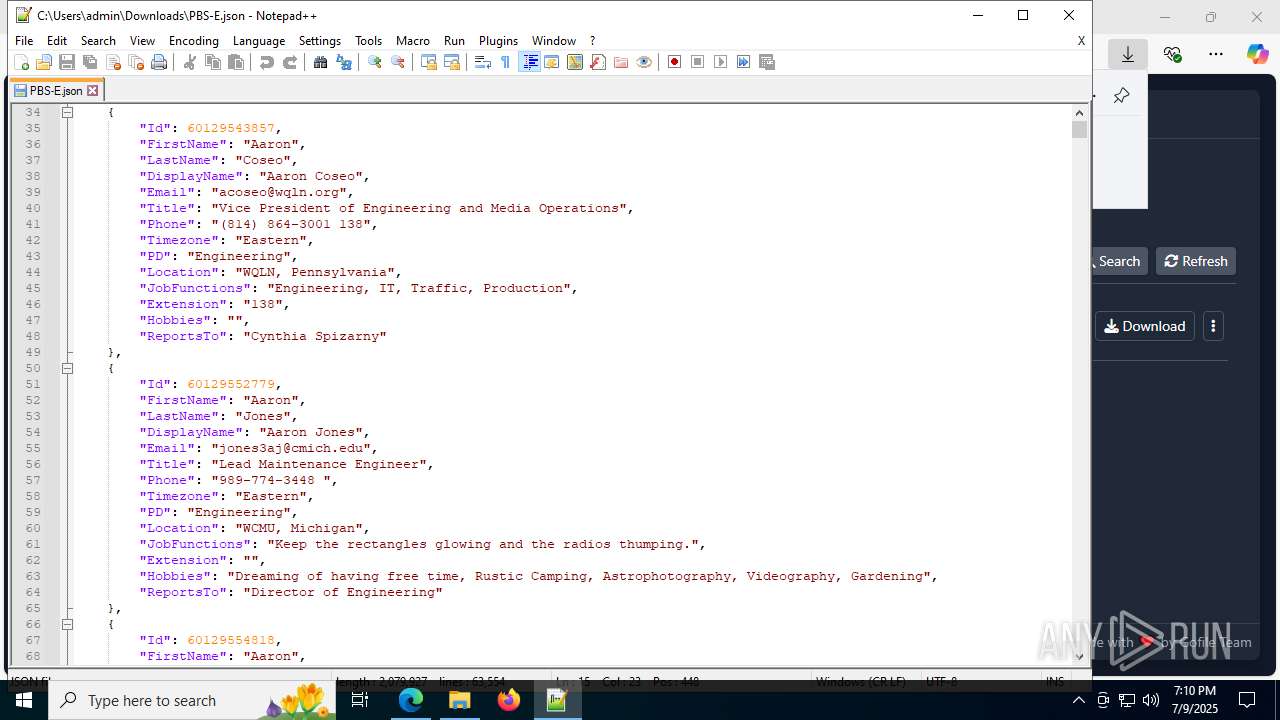Click the Replace toolbar icon
1280x720 pixels.
coord(343,62)
